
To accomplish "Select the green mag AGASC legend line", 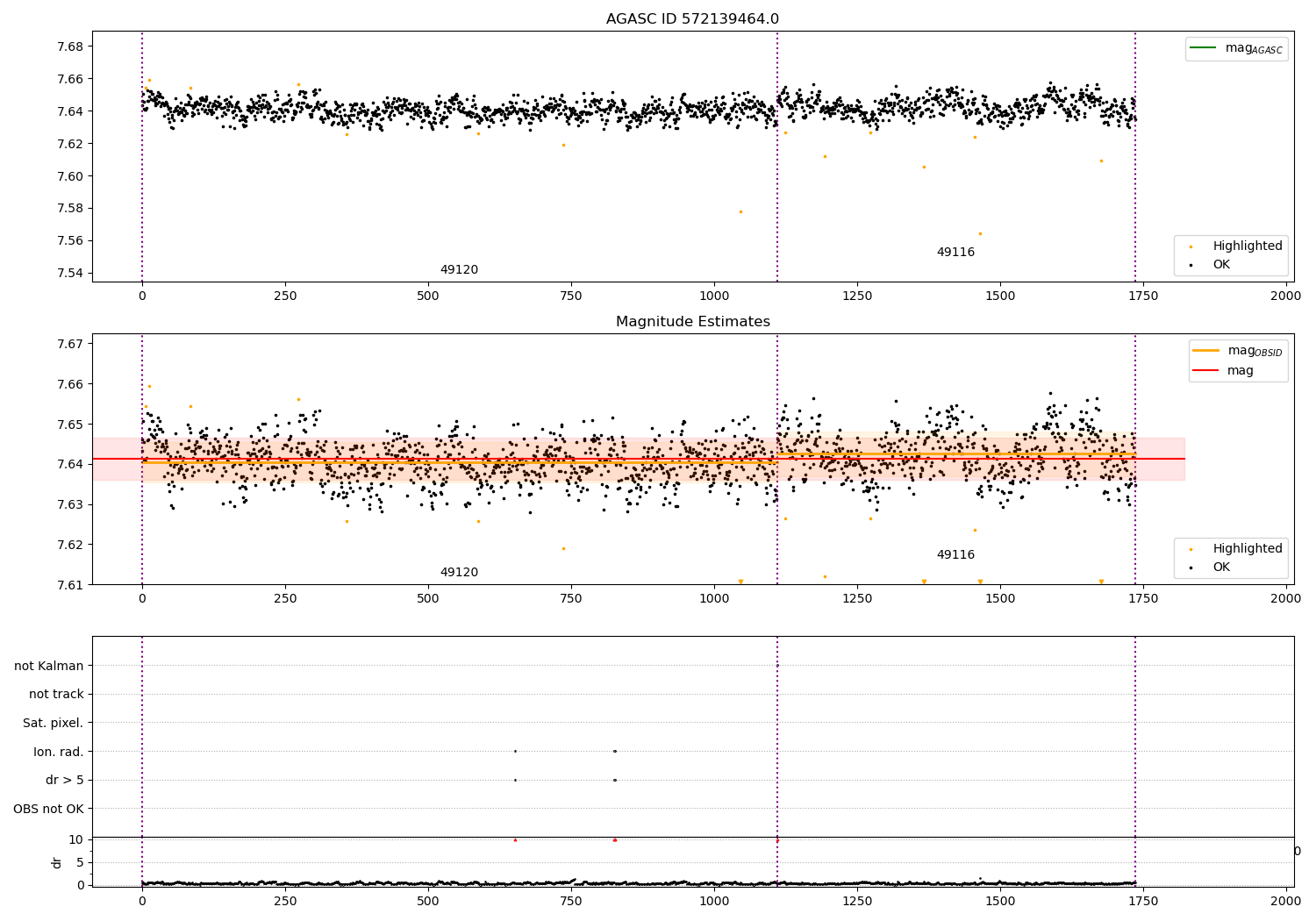I will pos(1204,47).
